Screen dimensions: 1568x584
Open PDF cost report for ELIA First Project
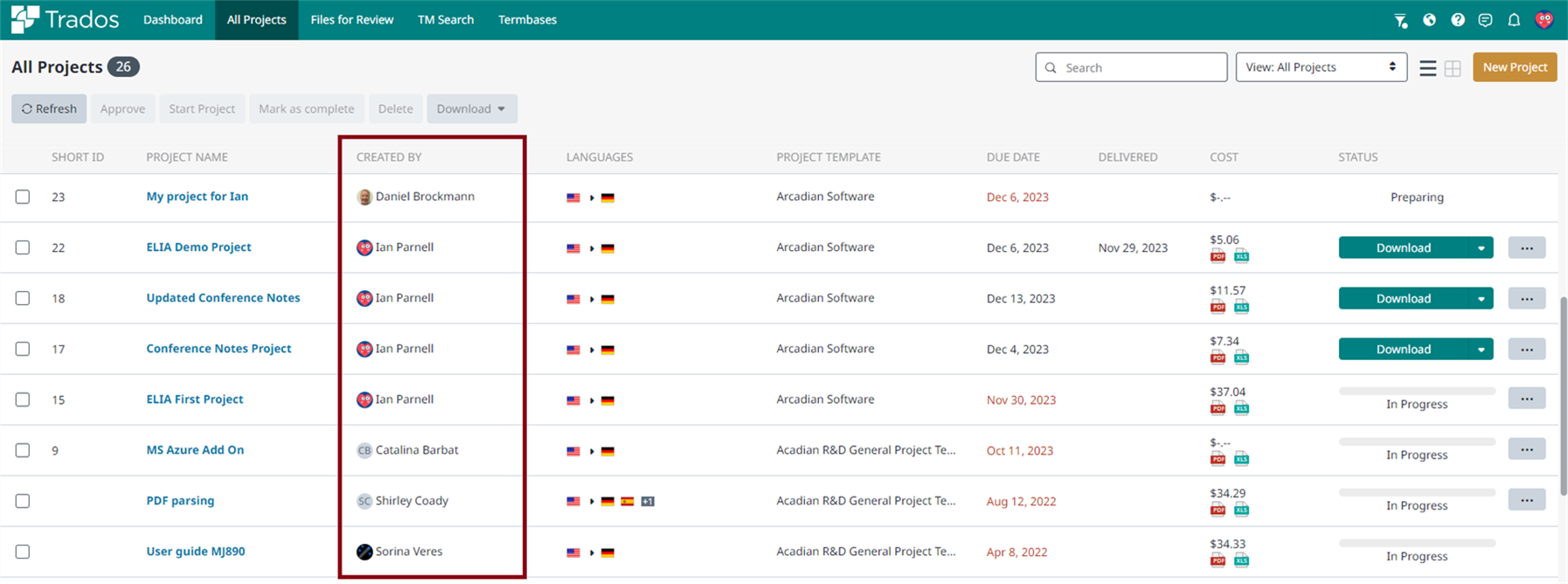tap(1218, 407)
